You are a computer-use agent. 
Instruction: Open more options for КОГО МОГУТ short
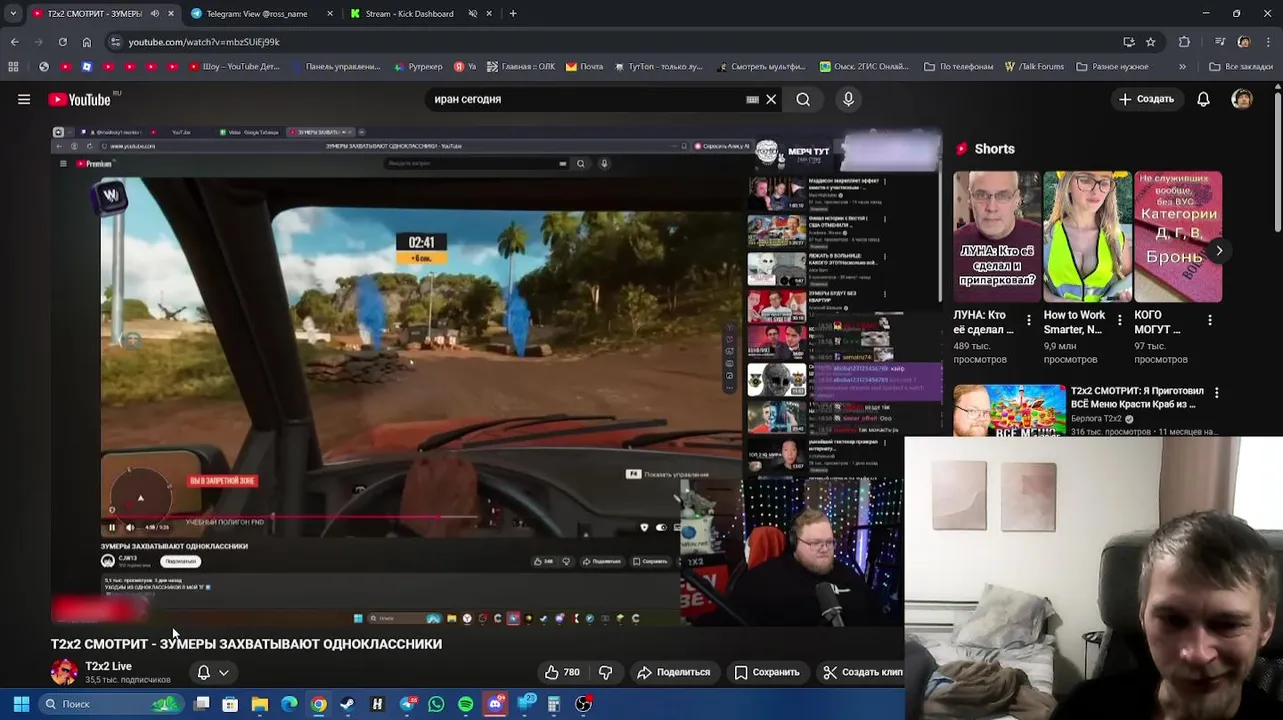pos(1210,320)
